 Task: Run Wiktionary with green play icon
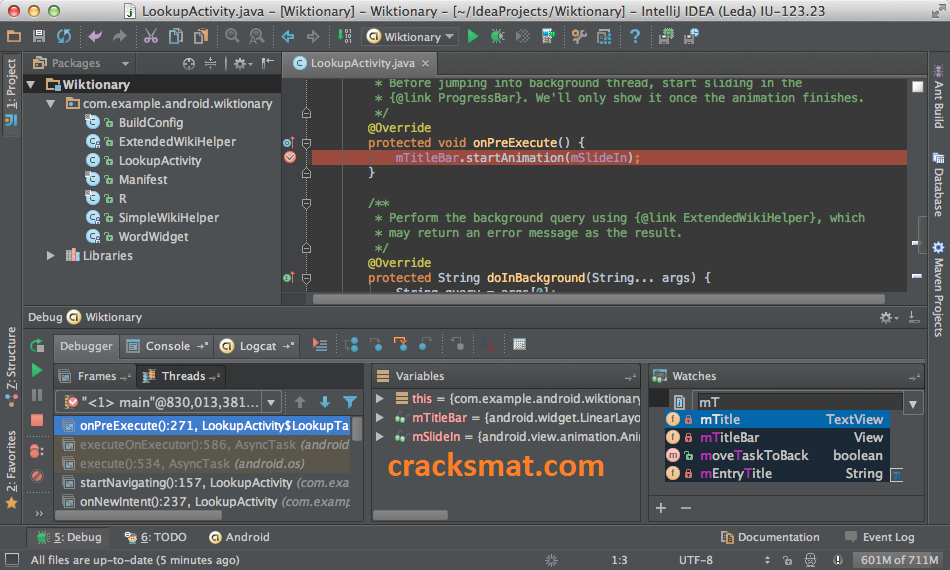pos(473,36)
